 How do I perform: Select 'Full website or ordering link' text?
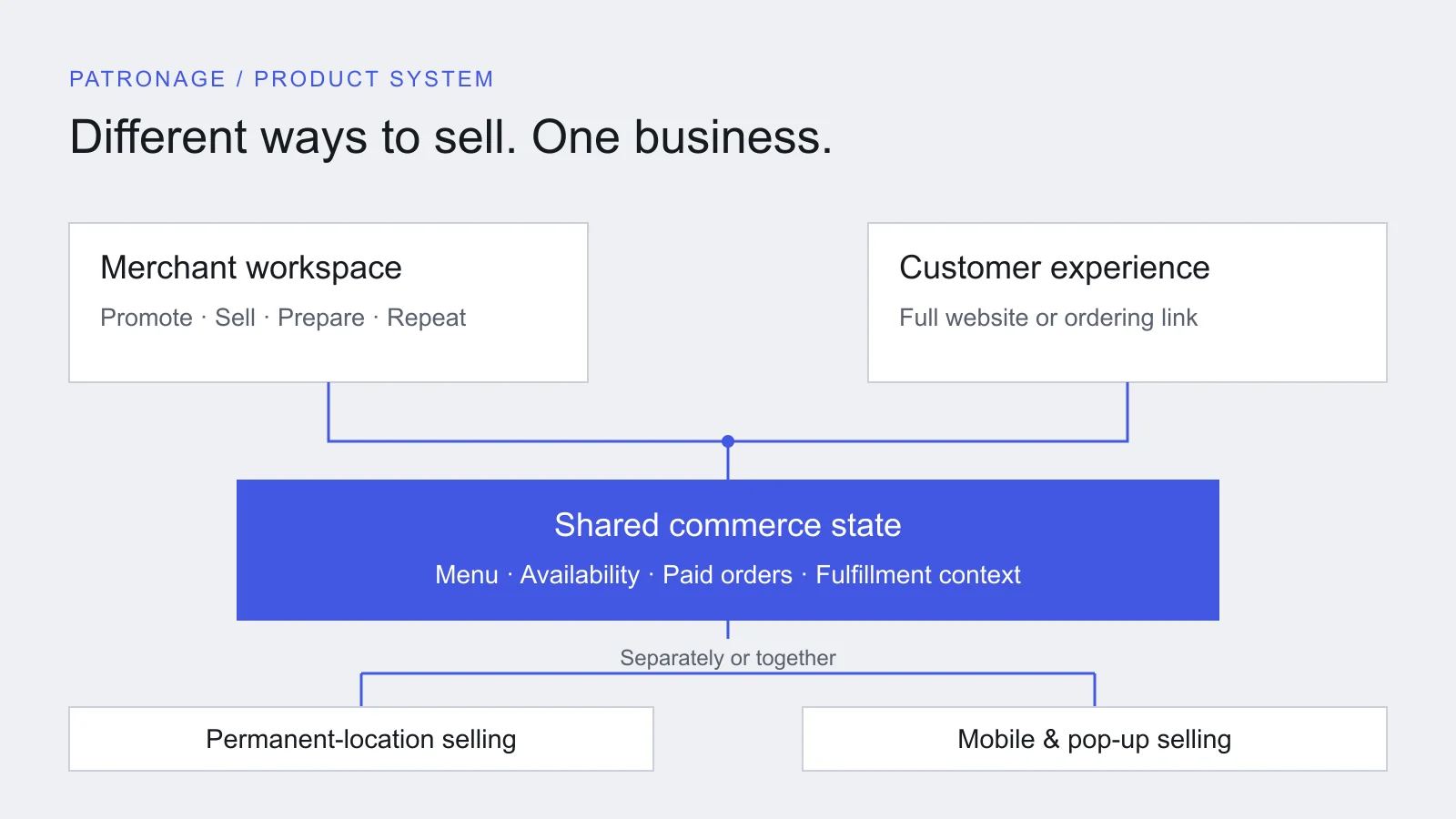coord(1048,318)
